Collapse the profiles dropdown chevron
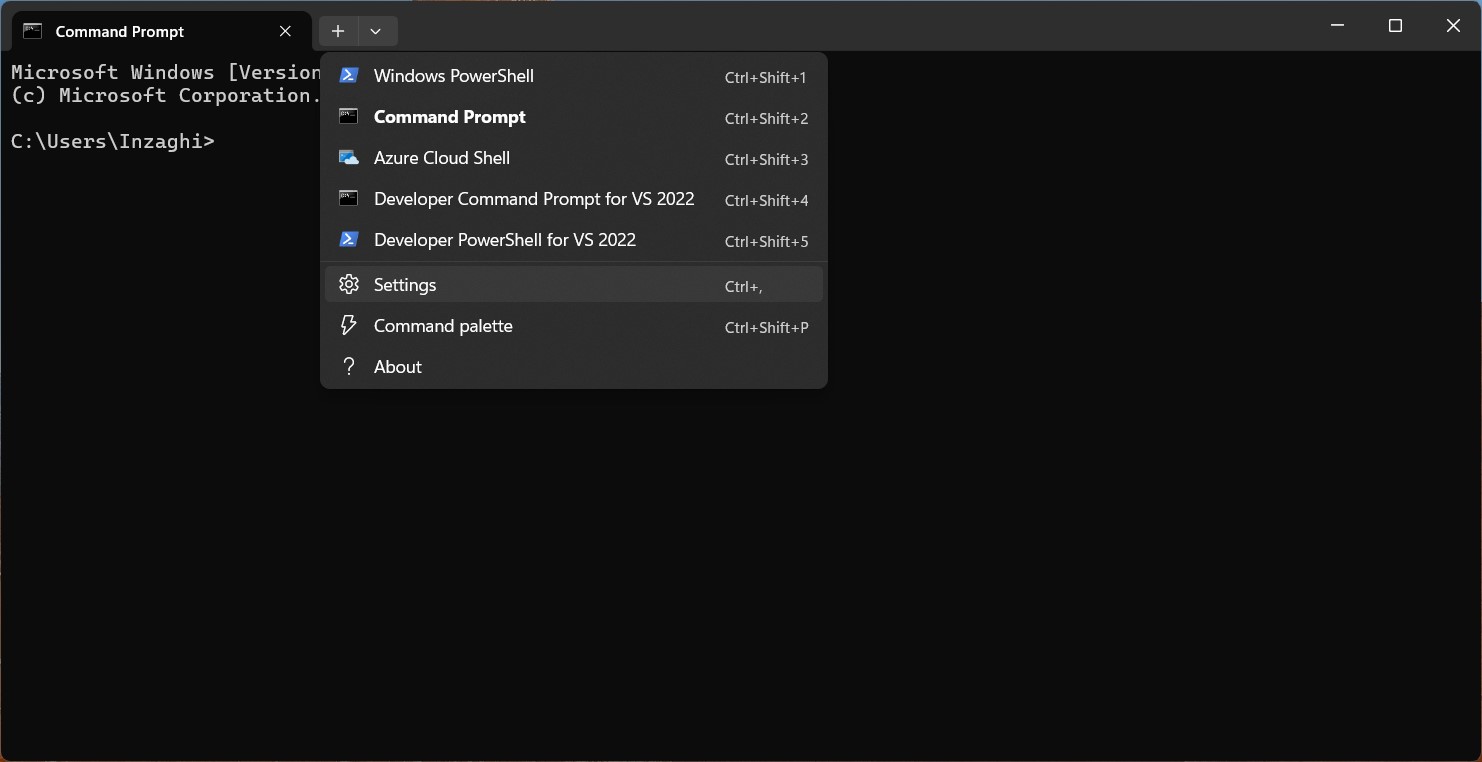 tap(376, 31)
